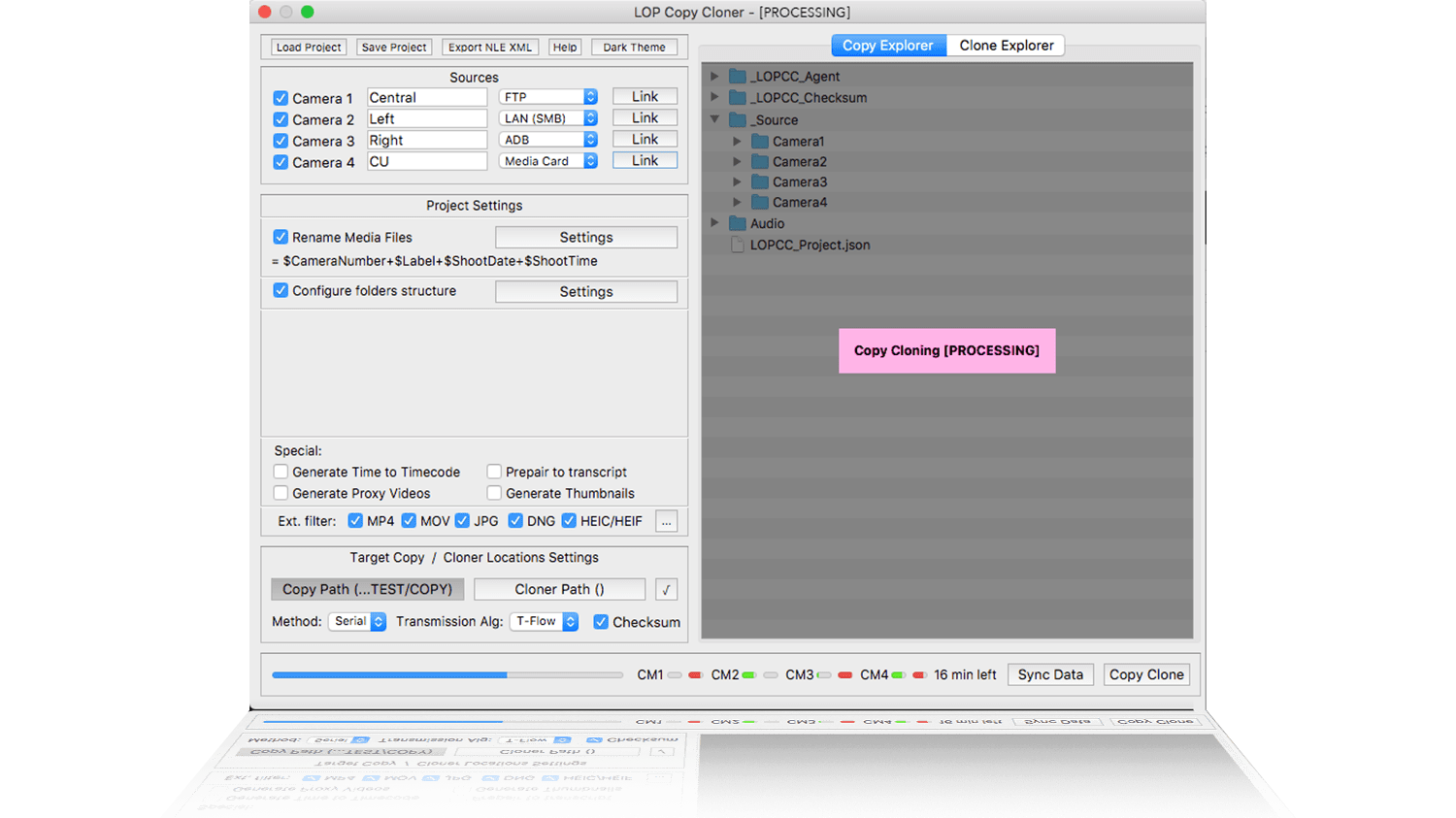The image size is (1456, 818).
Task: Click the copy progress bar
Action: click(447, 675)
